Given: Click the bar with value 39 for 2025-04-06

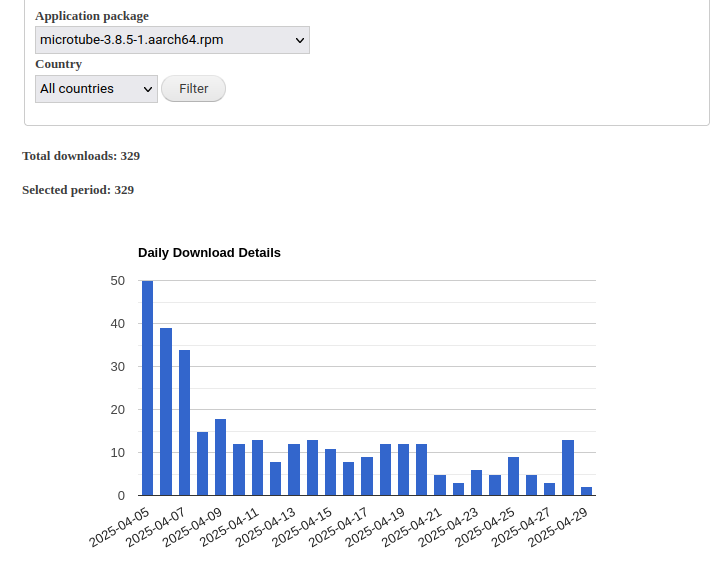Looking at the screenshot, I should [x=166, y=412].
